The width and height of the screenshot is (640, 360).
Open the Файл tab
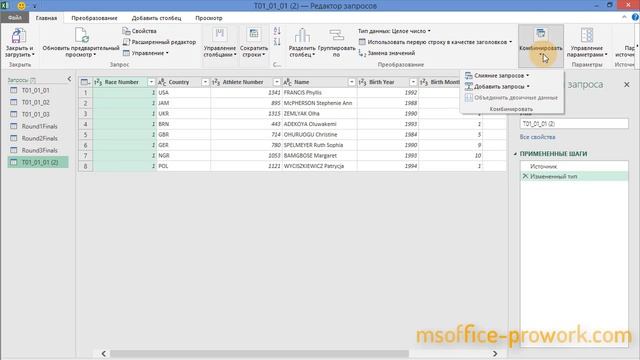point(14,18)
